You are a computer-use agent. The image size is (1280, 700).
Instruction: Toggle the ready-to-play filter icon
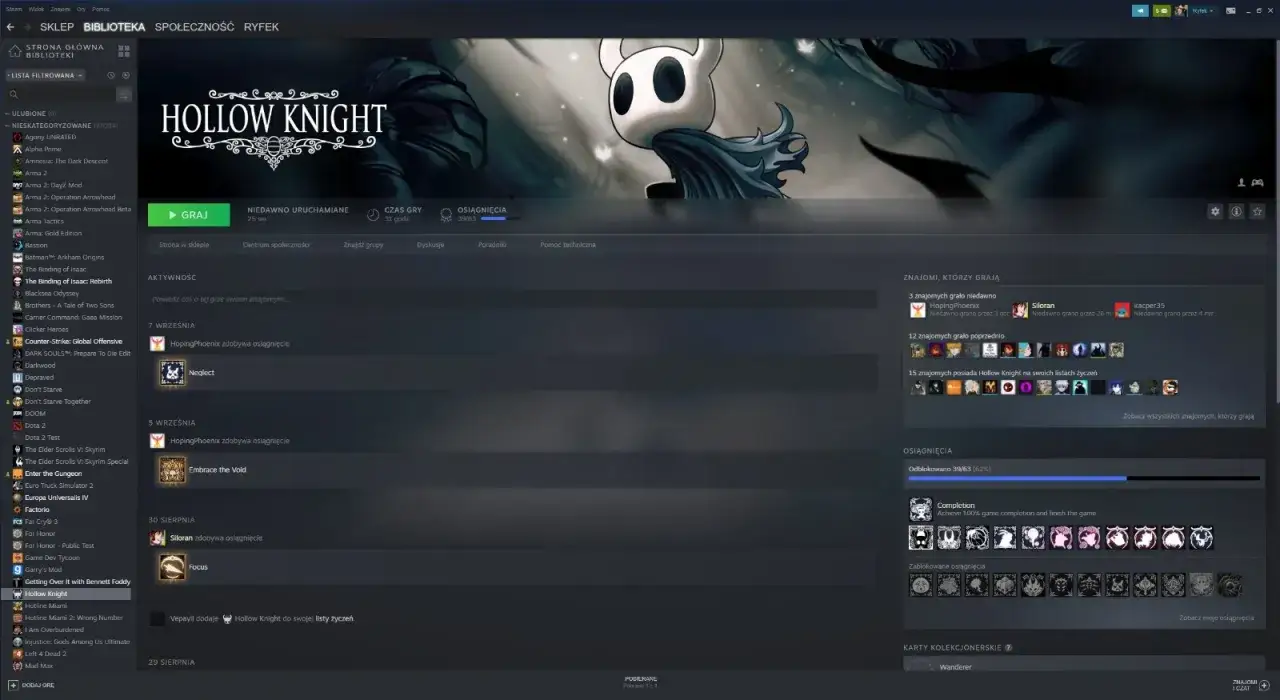click(x=125, y=75)
